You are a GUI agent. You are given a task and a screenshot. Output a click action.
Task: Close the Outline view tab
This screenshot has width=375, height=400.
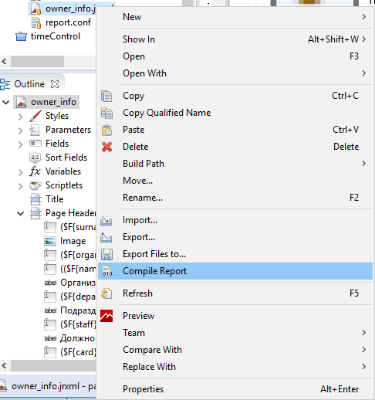pyautogui.click(x=55, y=84)
